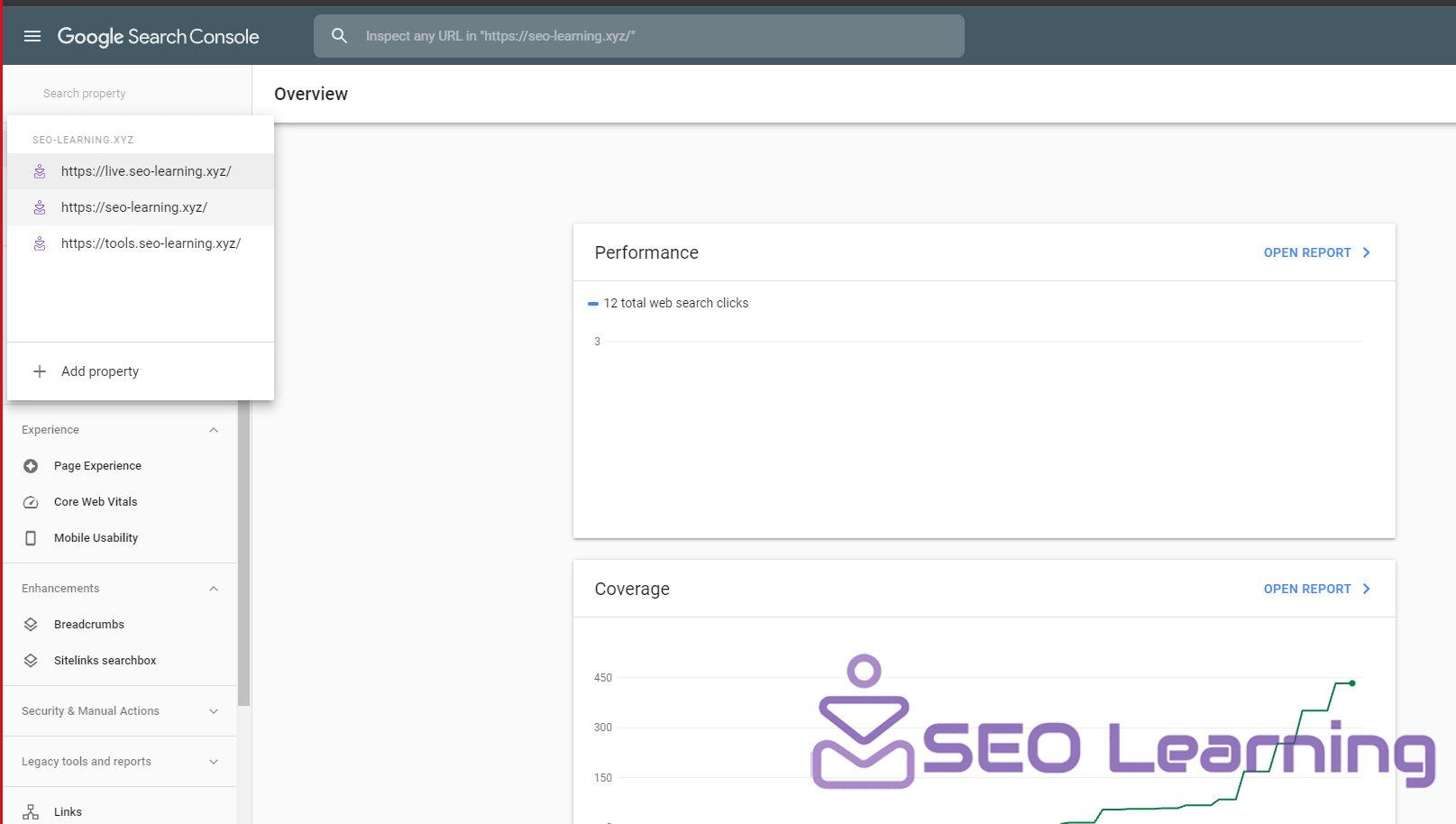The width and height of the screenshot is (1456, 824).
Task: Click the Links sitemap icon
Action: 31,812
